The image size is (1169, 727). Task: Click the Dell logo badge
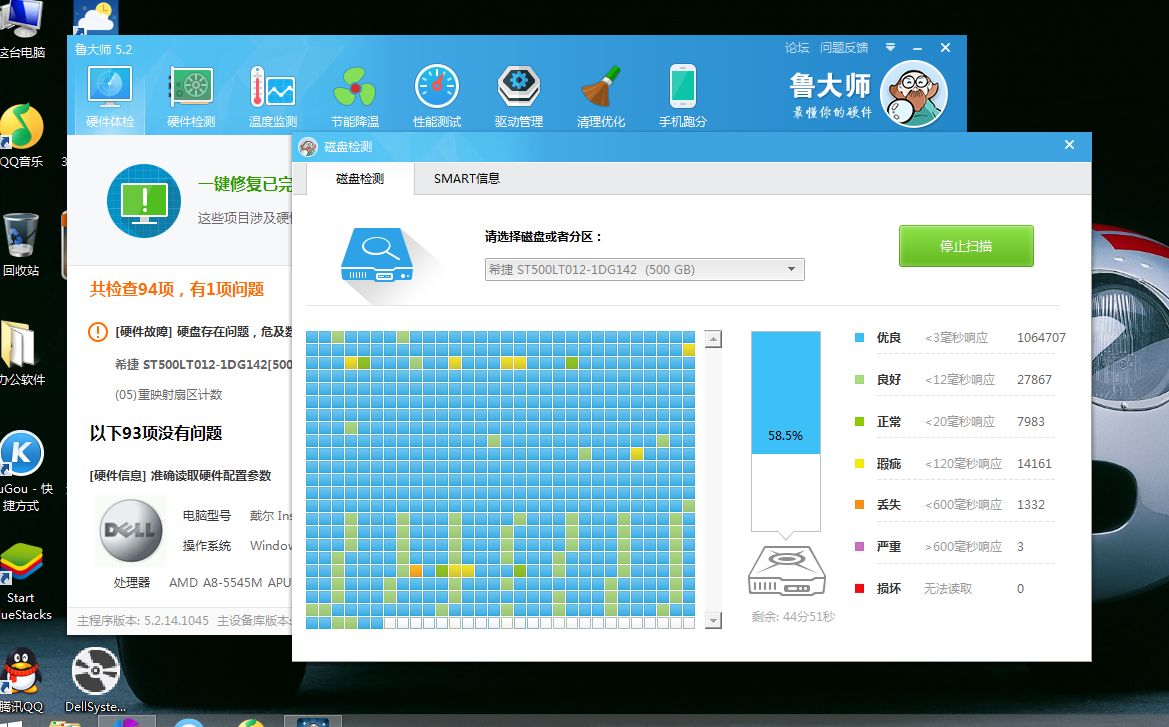pyautogui.click(x=131, y=530)
